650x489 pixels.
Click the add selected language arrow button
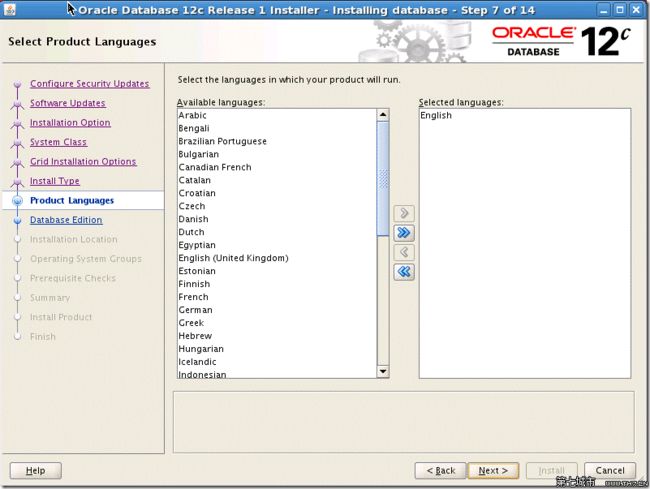tap(404, 213)
